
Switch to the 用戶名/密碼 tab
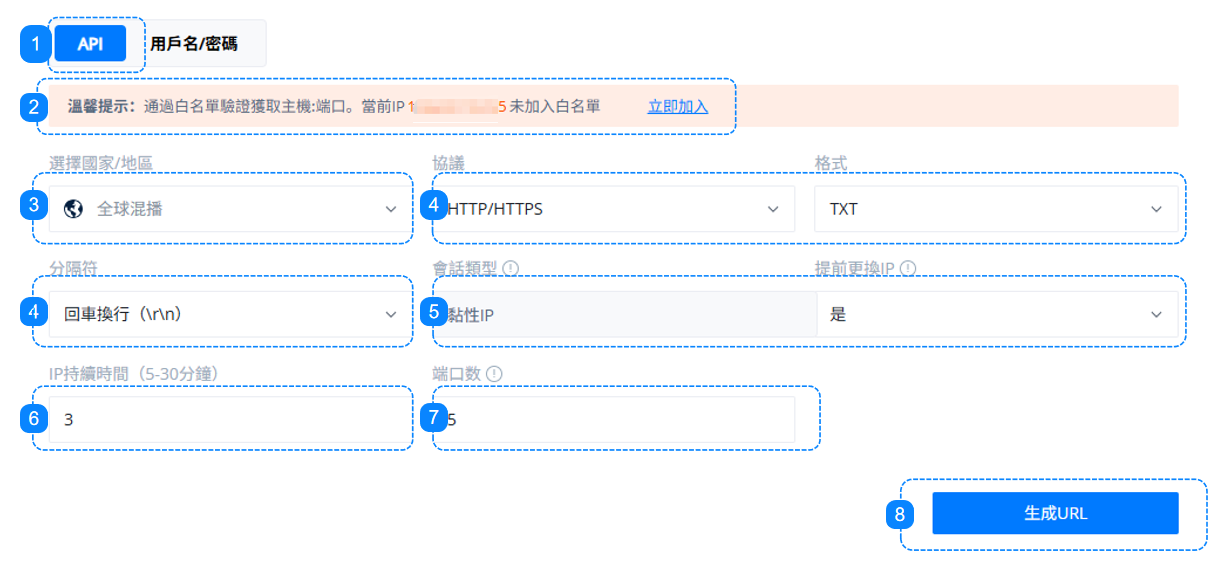[x=194, y=44]
